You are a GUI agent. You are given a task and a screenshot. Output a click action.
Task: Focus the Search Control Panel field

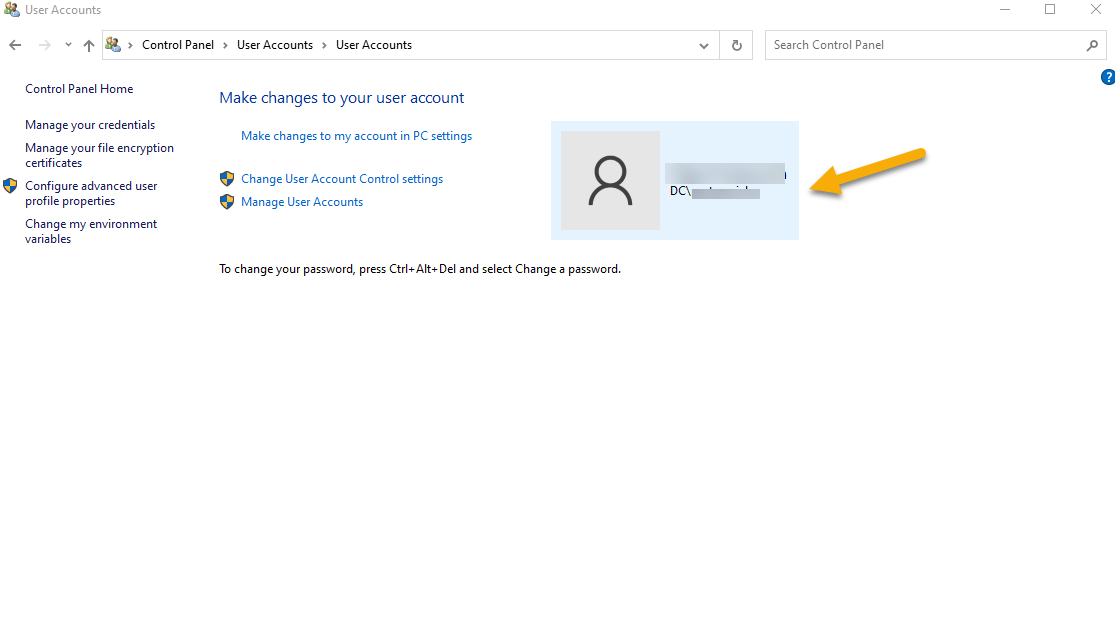click(925, 45)
